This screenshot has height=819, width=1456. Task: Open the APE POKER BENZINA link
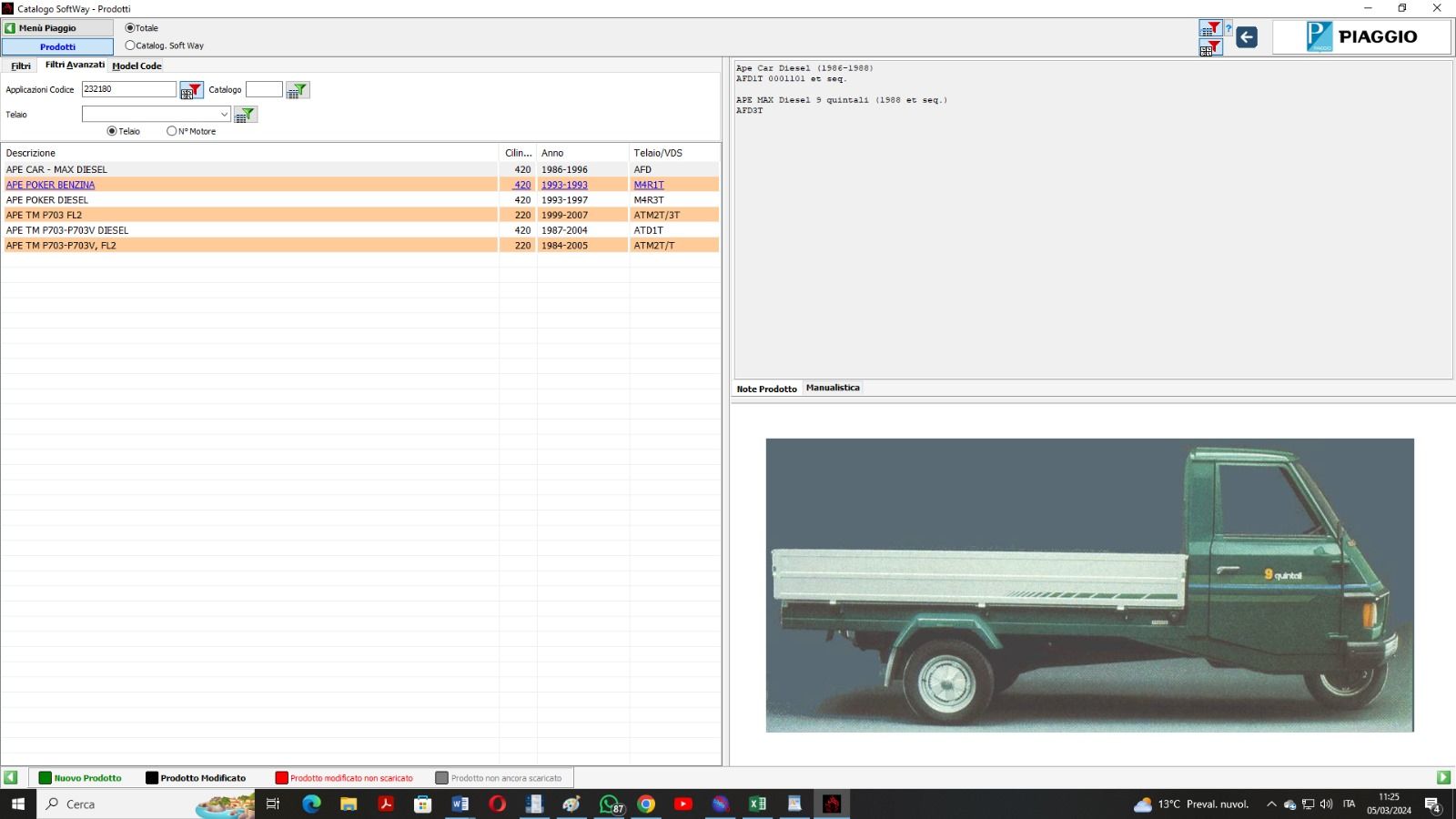[50, 185]
